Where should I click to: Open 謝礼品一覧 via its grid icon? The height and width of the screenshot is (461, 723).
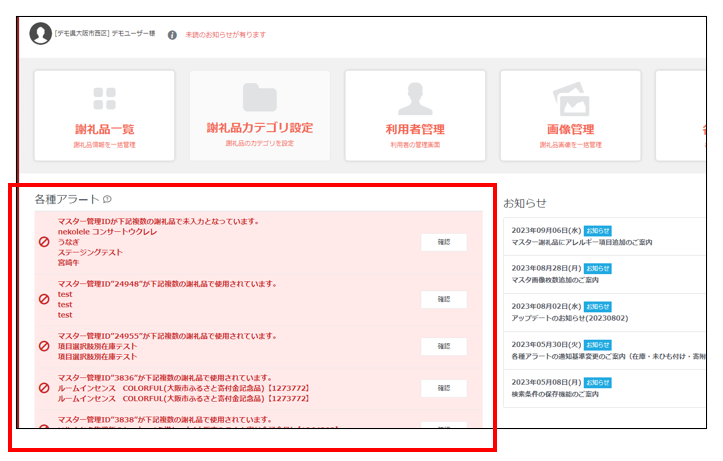click(104, 98)
